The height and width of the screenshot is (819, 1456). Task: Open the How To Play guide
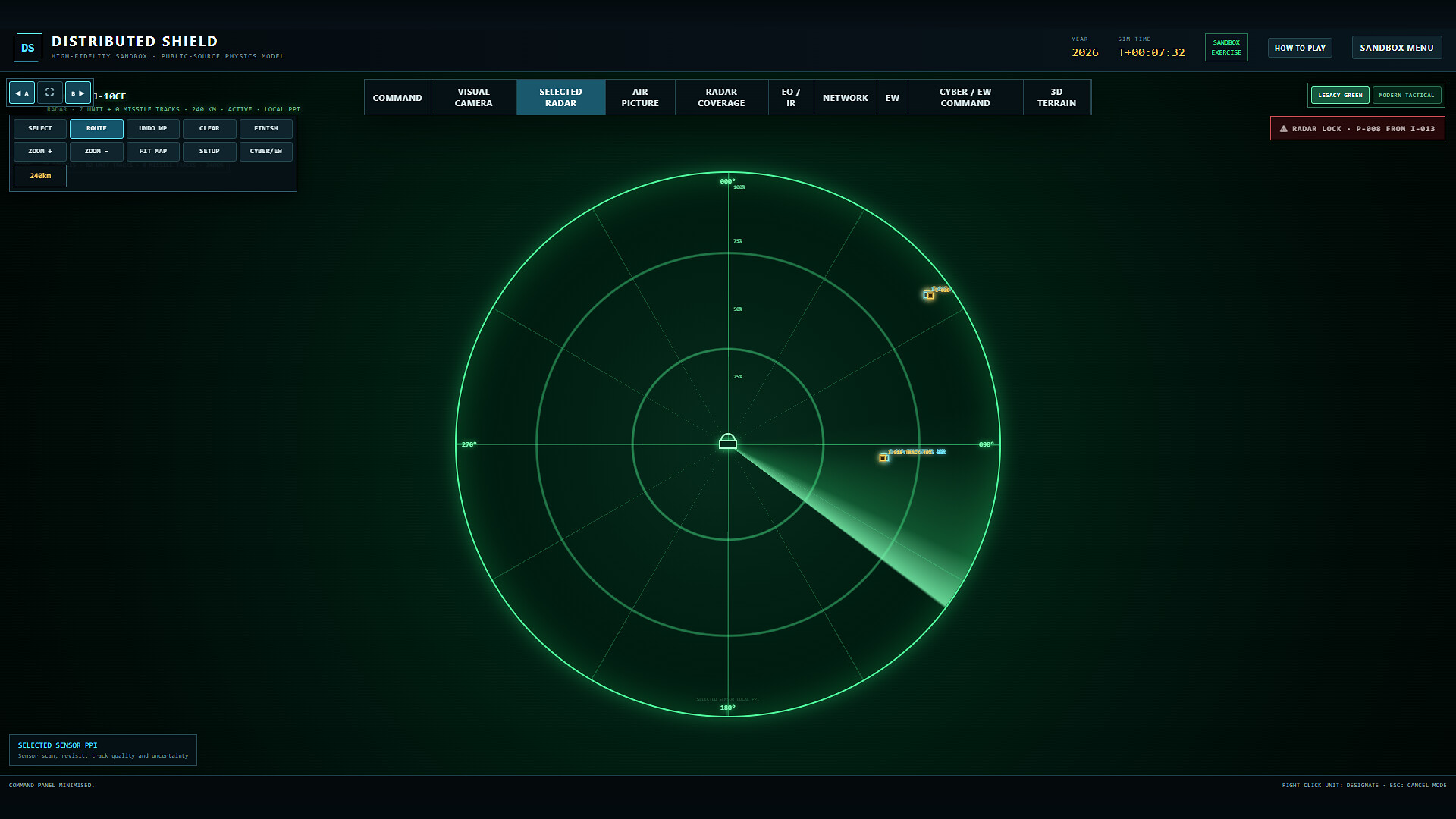1300,48
